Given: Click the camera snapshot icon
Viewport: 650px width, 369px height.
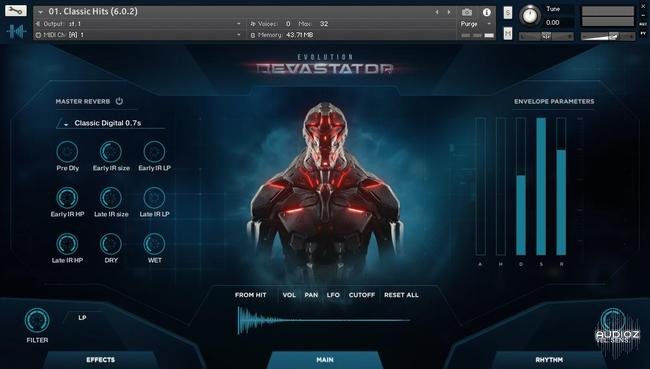Looking at the screenshot, I should tap(467, 12).
